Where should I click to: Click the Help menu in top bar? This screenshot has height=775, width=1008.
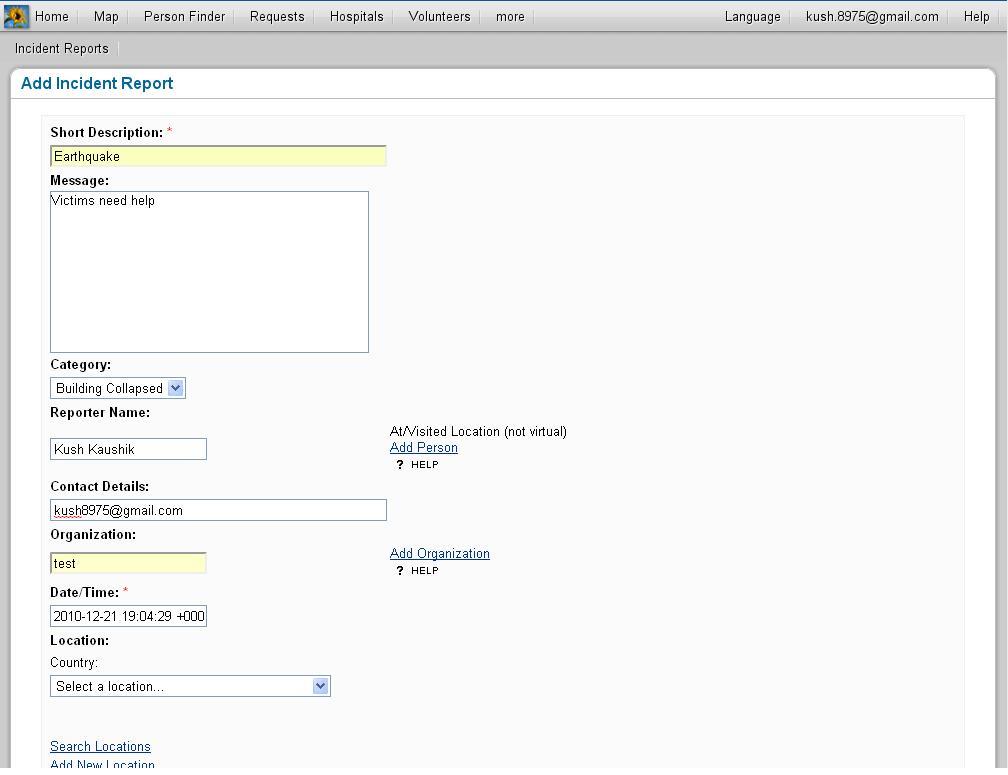coord(976,16)
